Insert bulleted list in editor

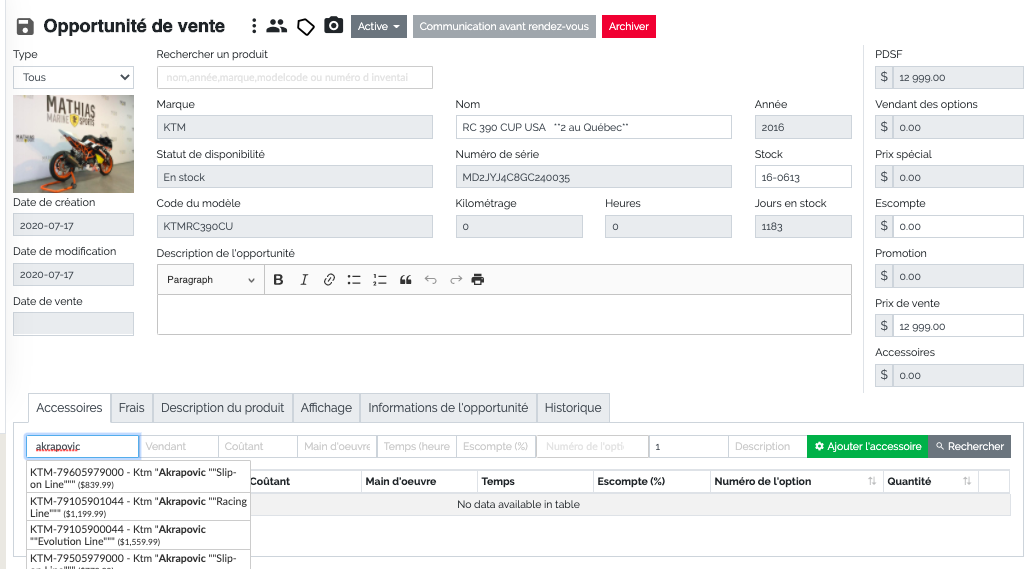354,280
